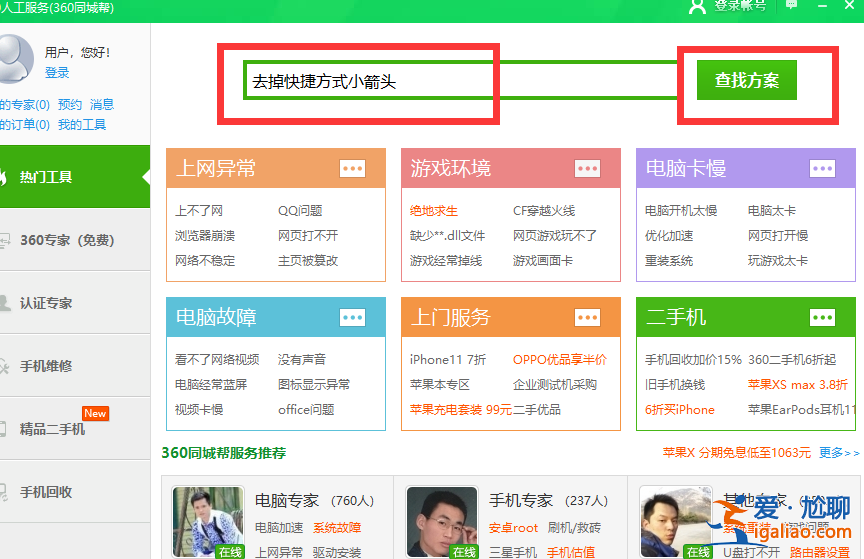The height and width of the screenshot is (559, 864).
Task: Select the 游戏经常掉线 entry
Action: point(446,260)
